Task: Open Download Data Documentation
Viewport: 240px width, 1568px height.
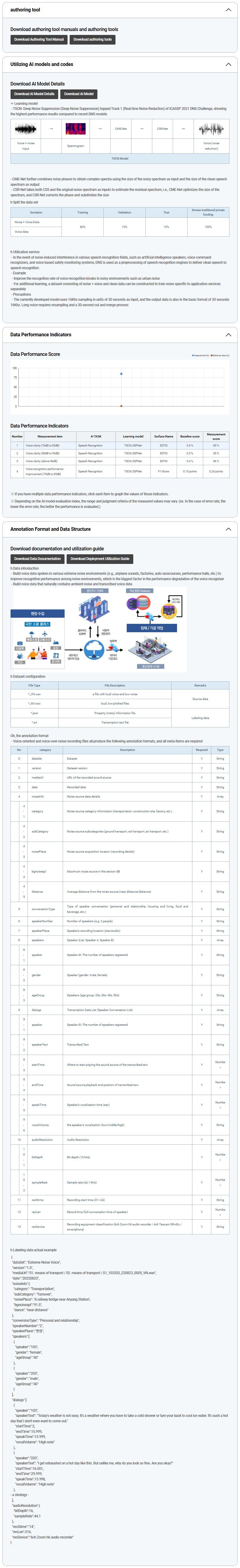Action: coord(37,558)
